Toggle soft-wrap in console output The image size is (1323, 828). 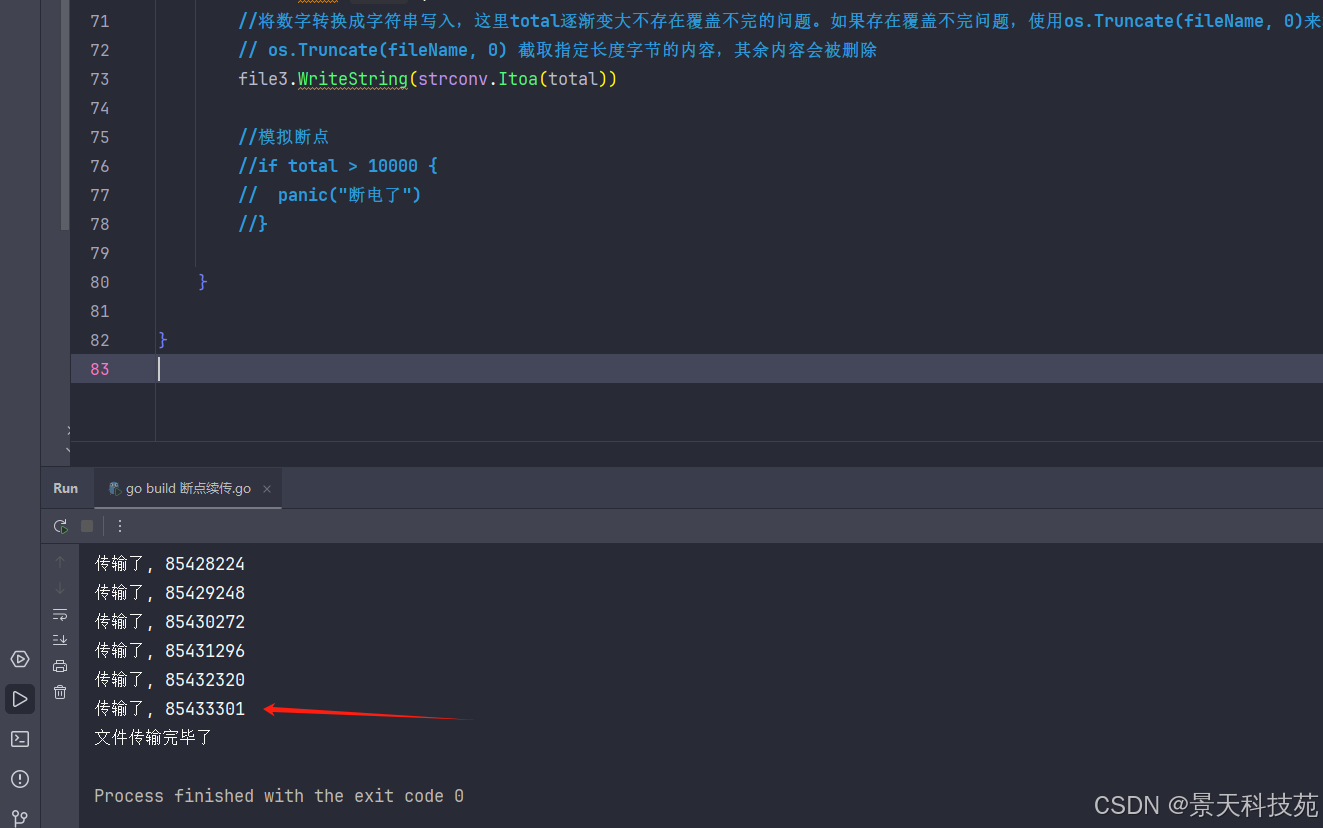pyautogui.click(x=60, y=614)
